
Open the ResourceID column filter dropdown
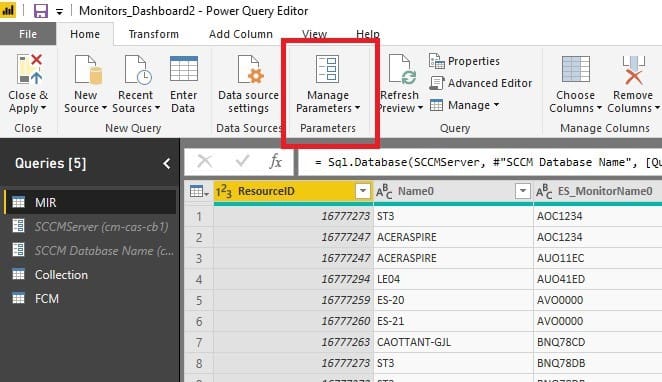[x=362, y=191]
